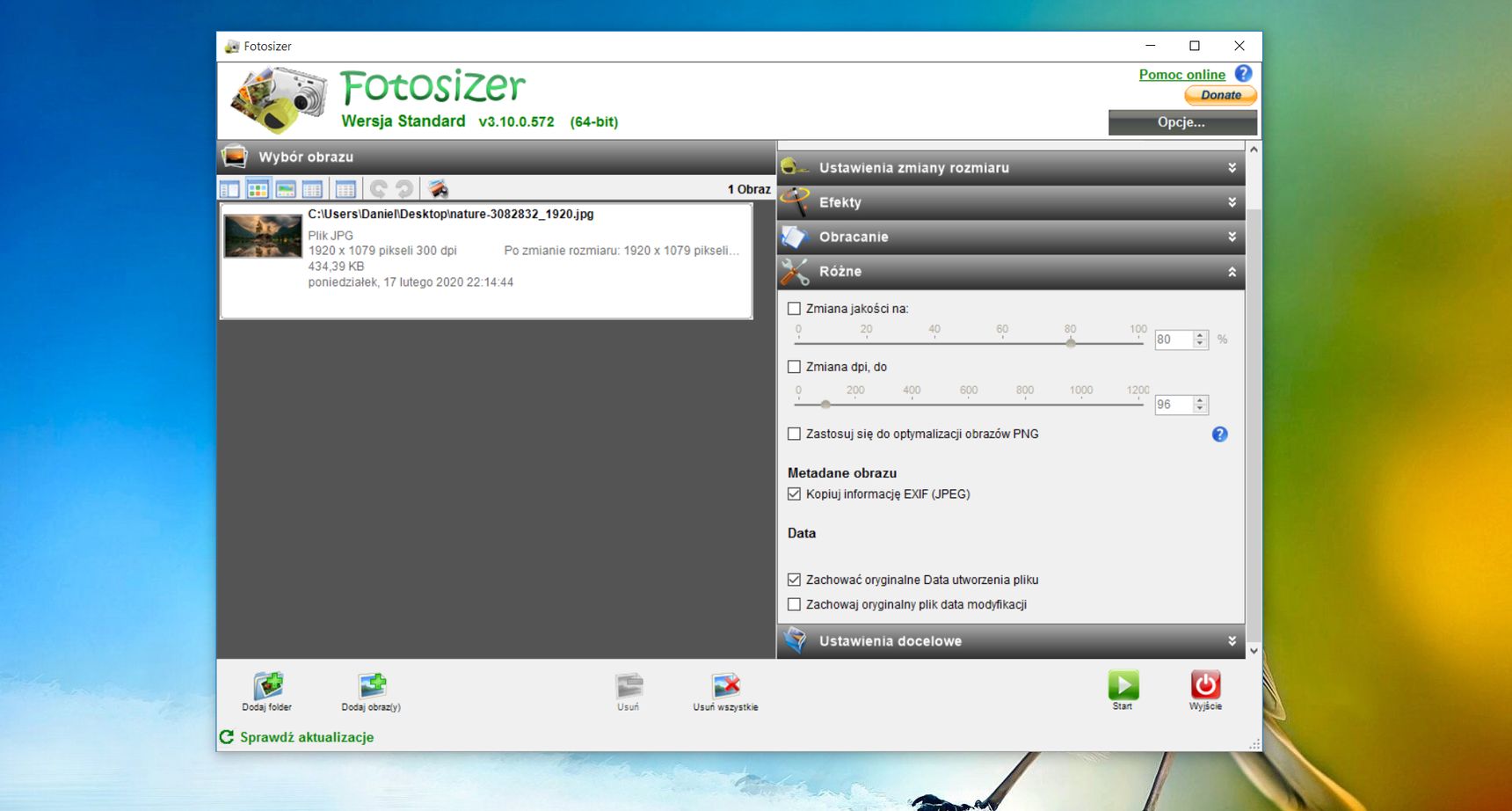This screenshot has width=1512, height=811.
Task: Move the quality slider handle near 80
Action: (x=1071, y=343)
